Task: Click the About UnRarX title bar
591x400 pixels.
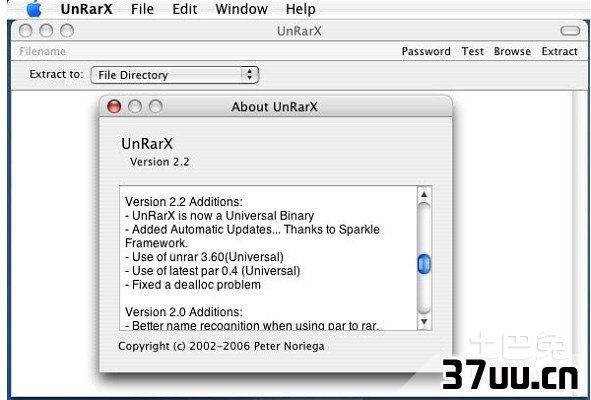Action: [x=276, y=107]
